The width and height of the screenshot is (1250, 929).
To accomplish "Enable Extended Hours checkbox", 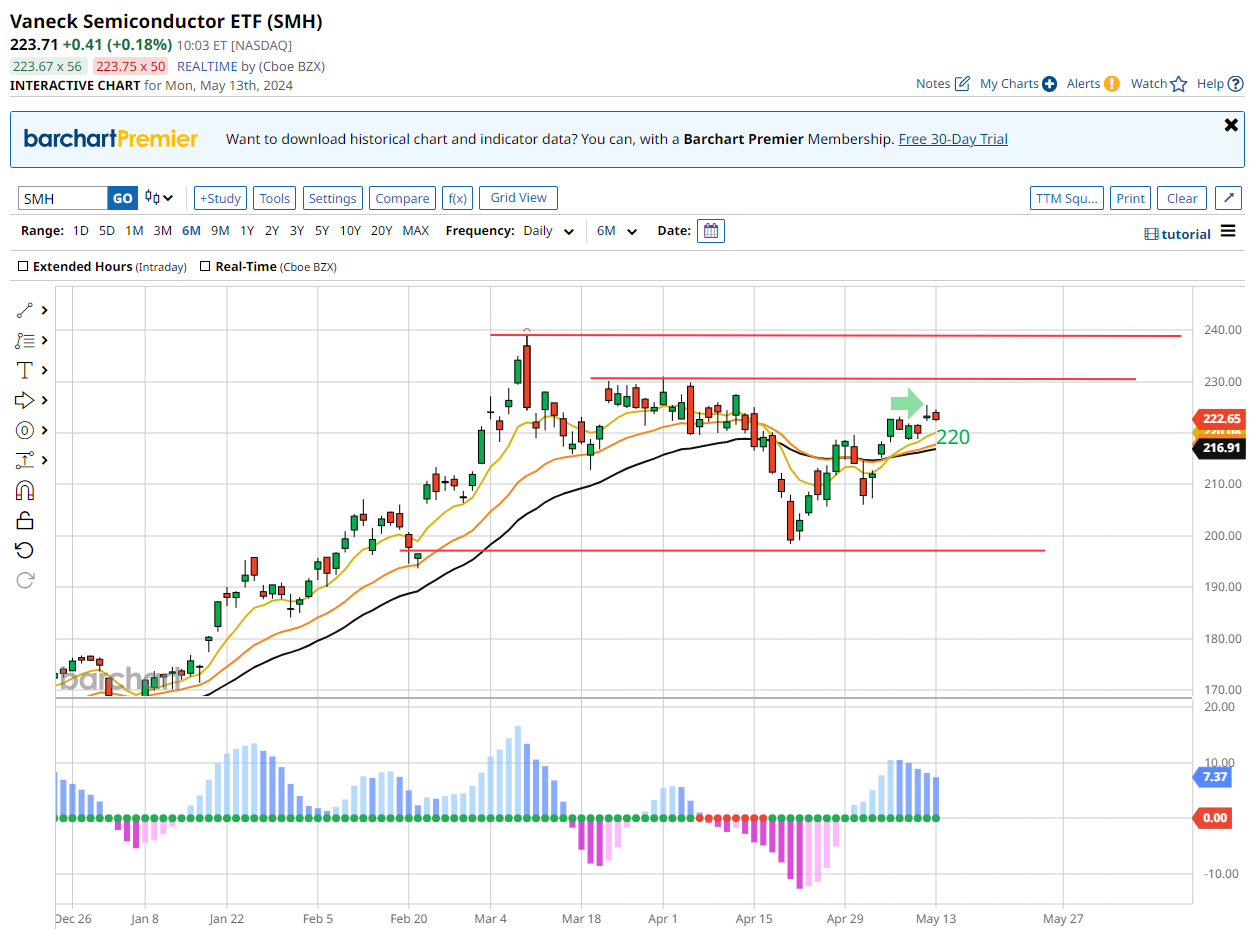I will tap(24, 267).
